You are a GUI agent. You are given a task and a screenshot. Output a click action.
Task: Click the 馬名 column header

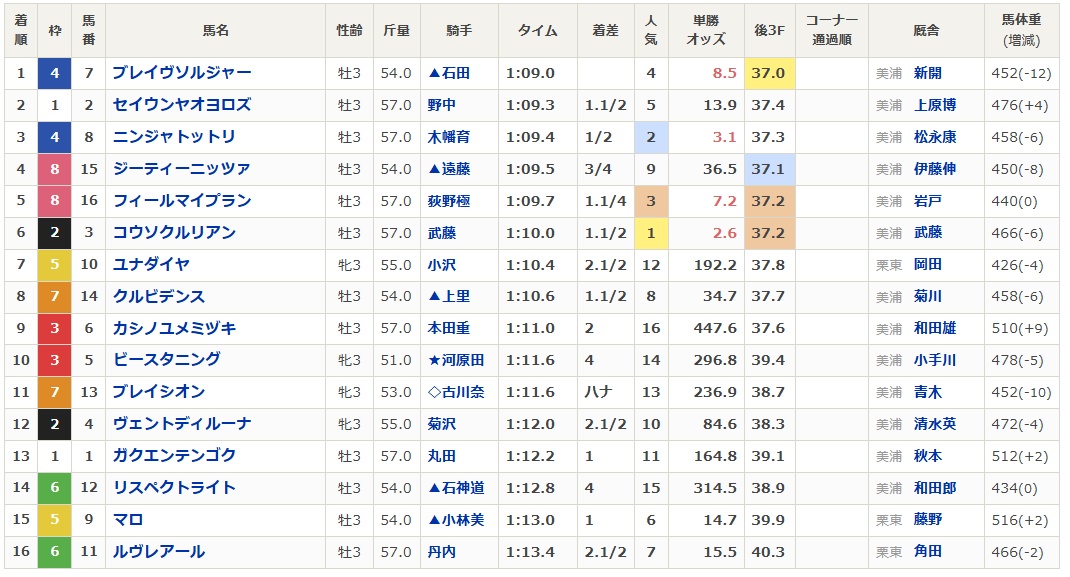coord(215,31)
